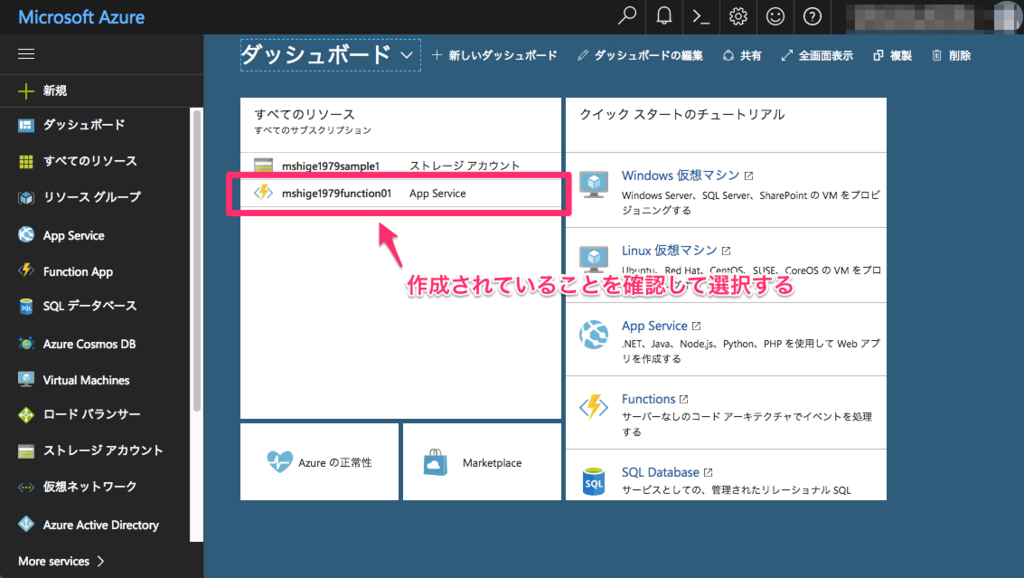Click the クイック スタートのチュートリアル tile title

682,114
